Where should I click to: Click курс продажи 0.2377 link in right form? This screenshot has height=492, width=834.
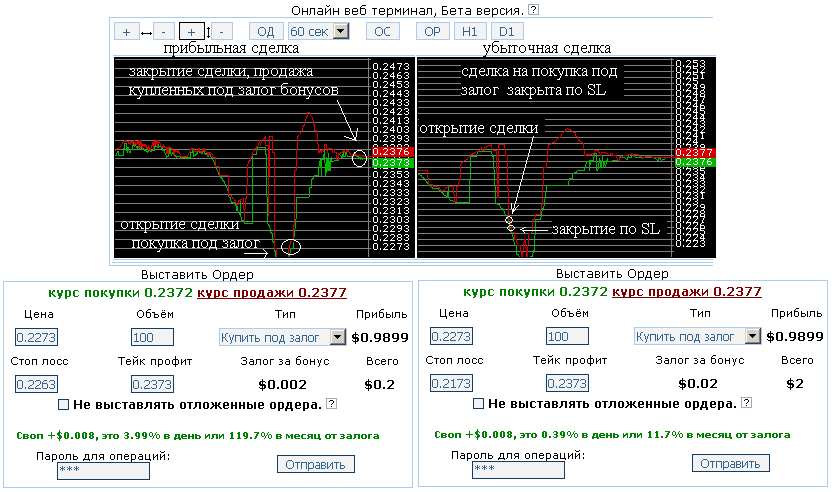tap(687, 291)
